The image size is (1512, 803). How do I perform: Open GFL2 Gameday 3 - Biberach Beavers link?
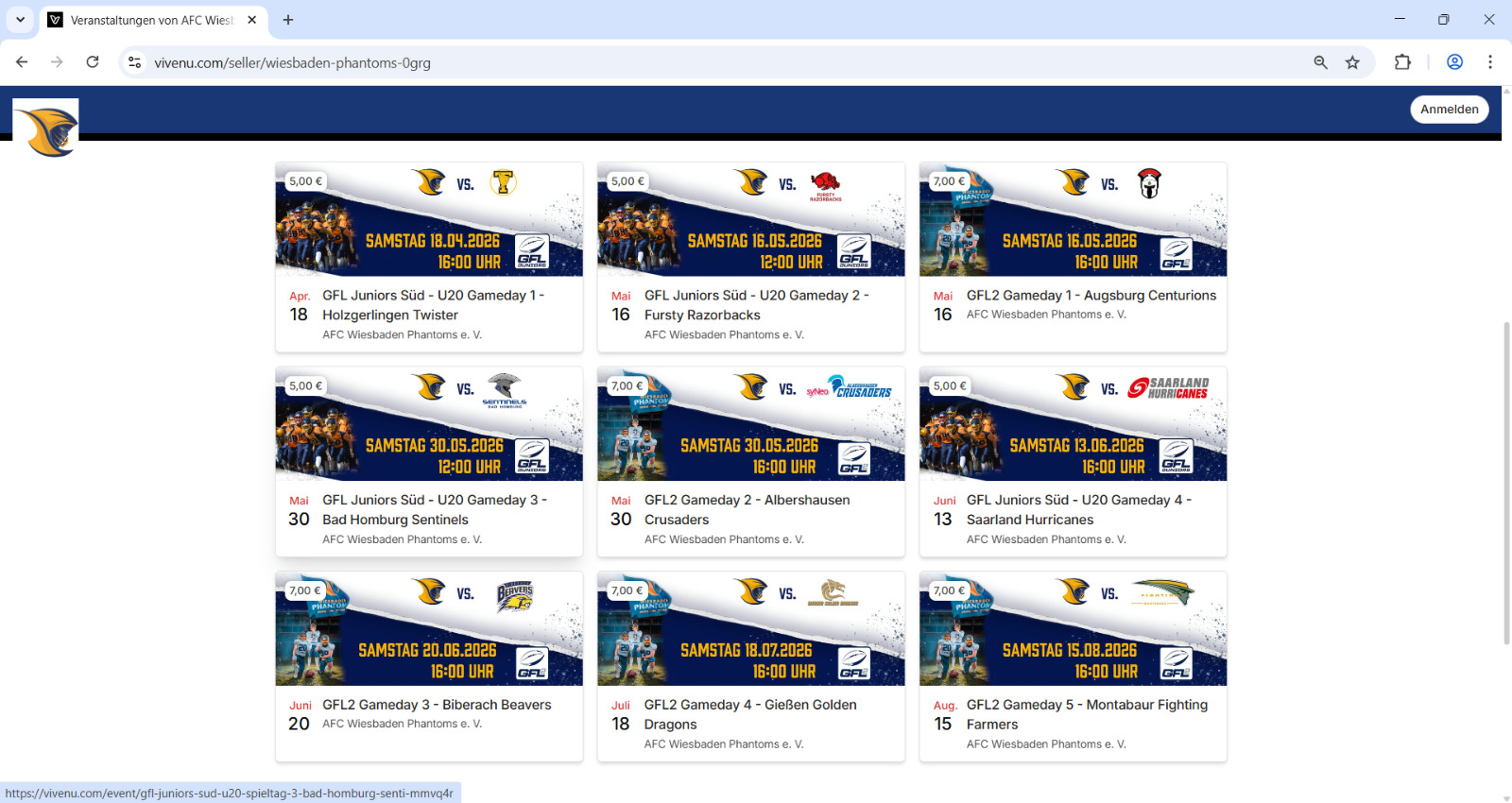tap(437, 705)
